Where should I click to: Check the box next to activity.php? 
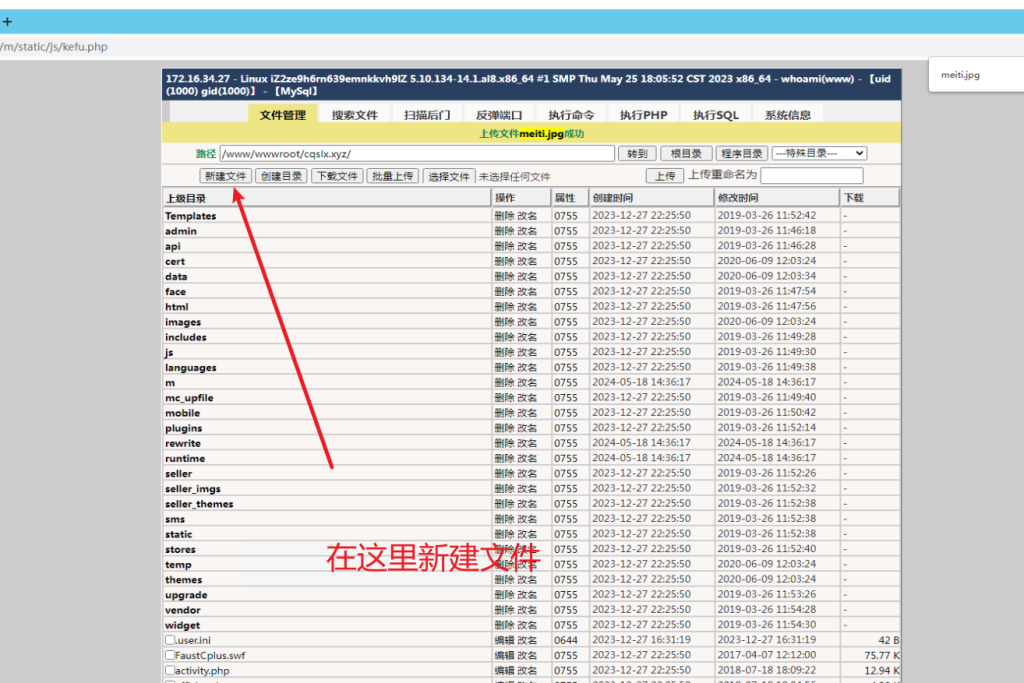(x=170, y=670)
